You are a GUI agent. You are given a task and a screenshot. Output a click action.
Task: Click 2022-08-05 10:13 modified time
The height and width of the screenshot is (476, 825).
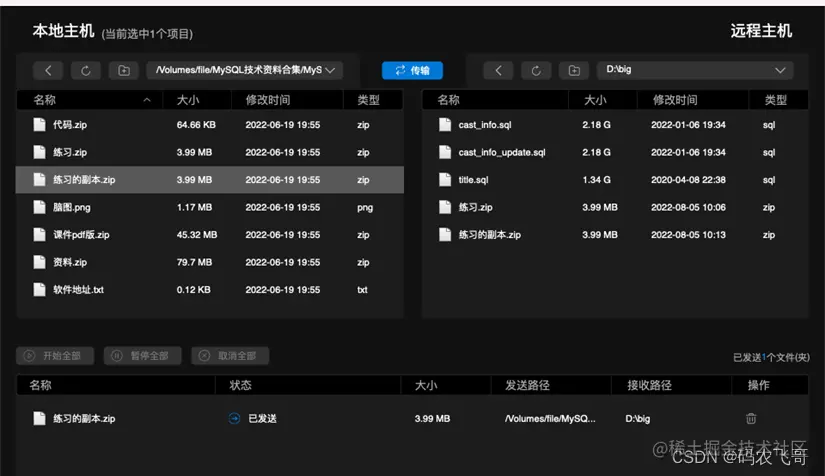click(688, 235)
